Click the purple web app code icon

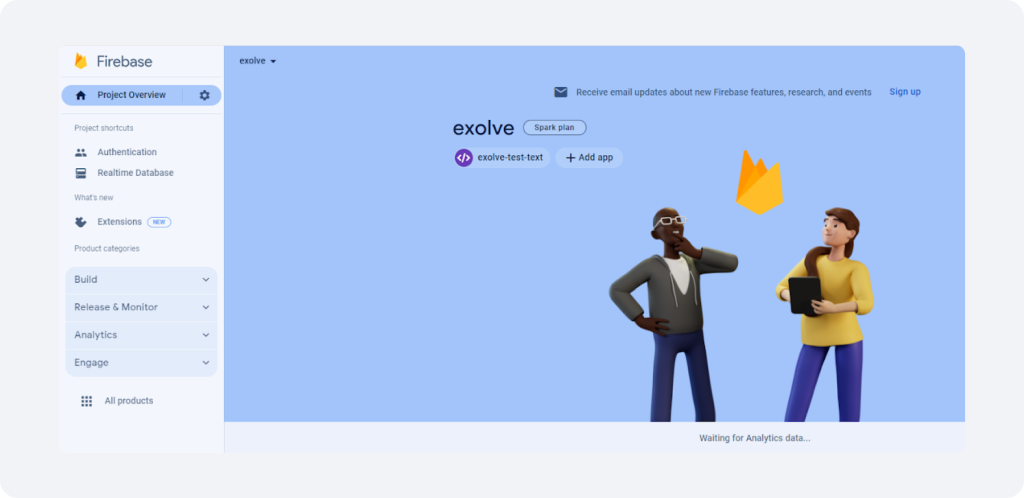pyautogui.click(x=464, y=158)
